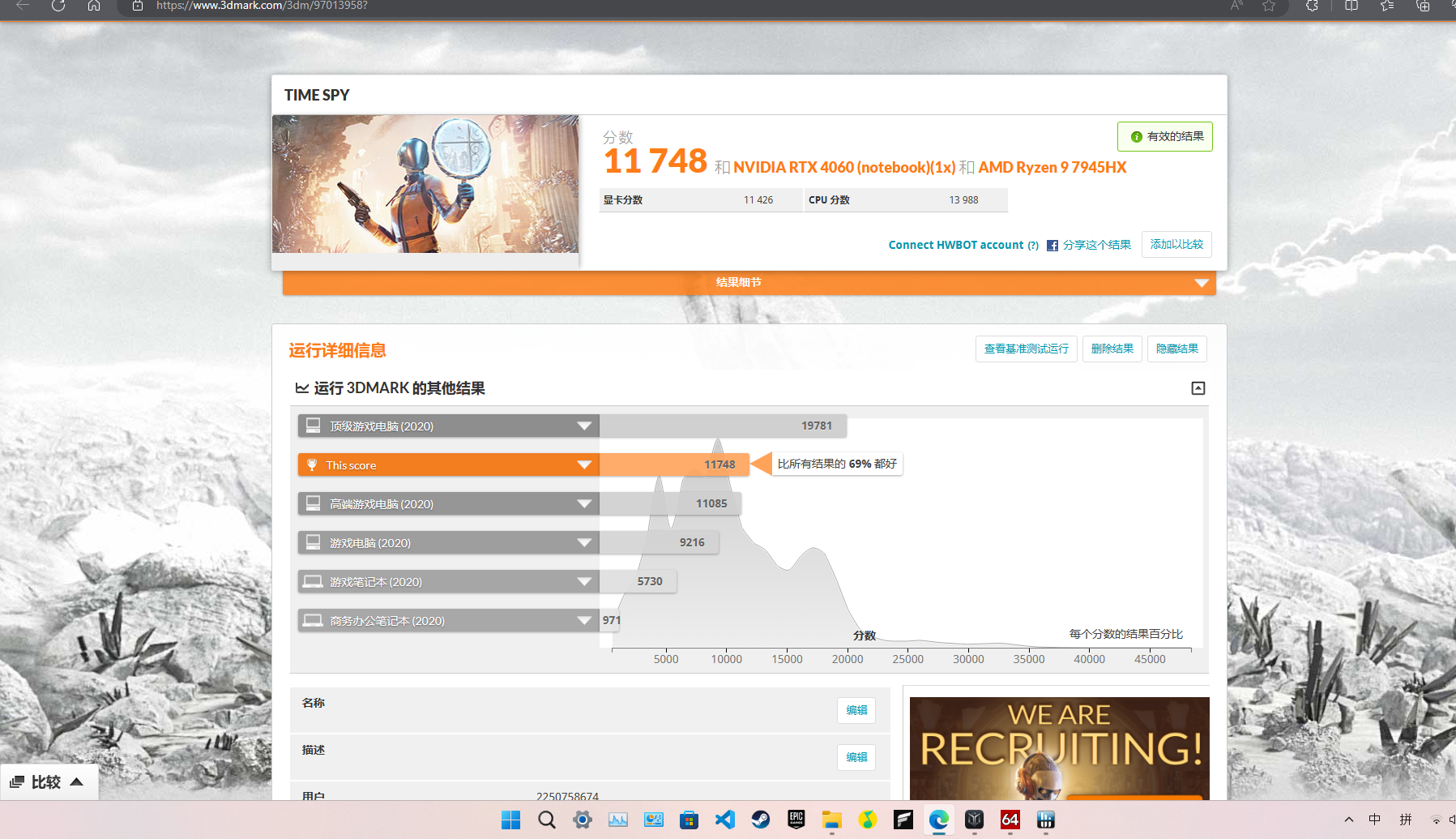Open File Explorer from taskbar
Image resolution: width=1456 pixels, height=839 pixels.
tap(832, 820)
